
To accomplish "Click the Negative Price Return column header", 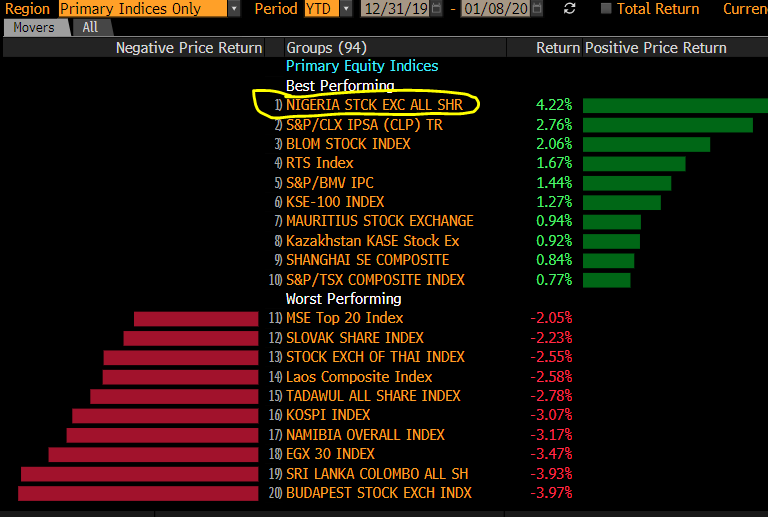I will pos(188,47).
